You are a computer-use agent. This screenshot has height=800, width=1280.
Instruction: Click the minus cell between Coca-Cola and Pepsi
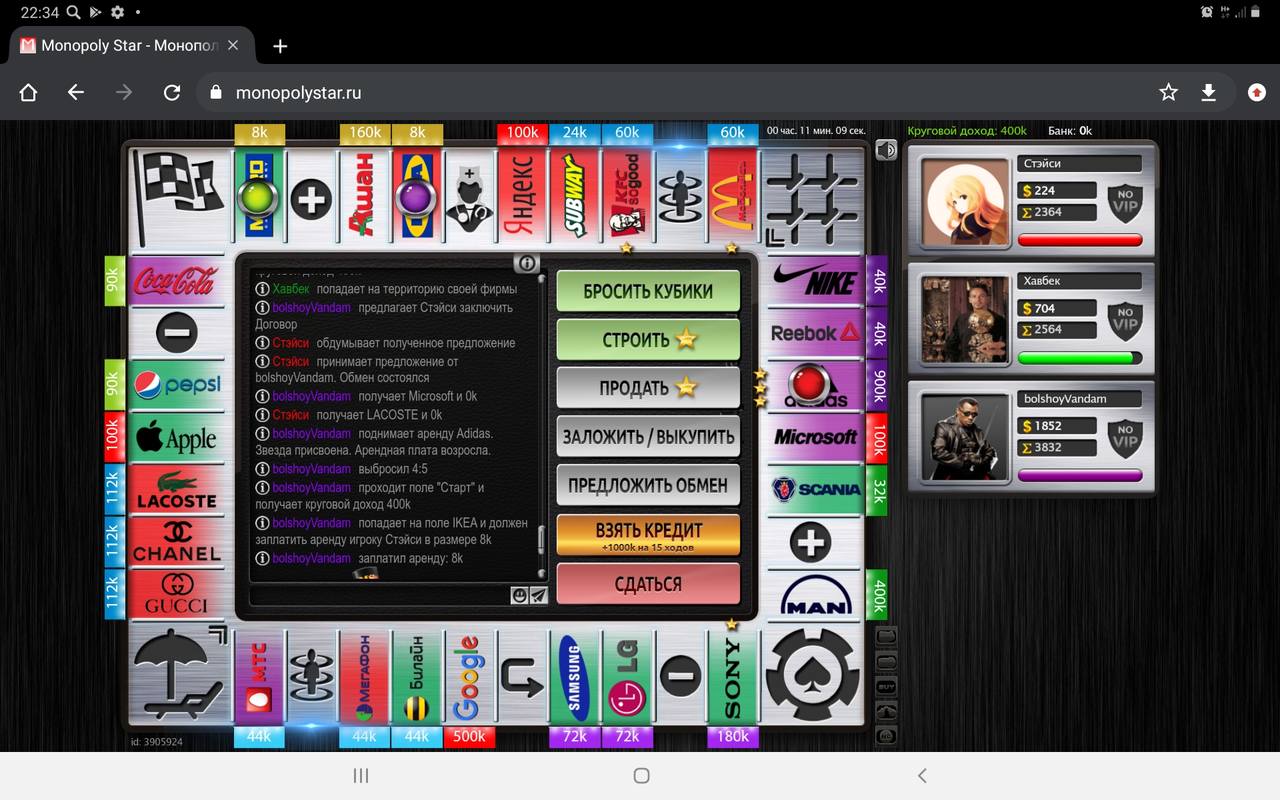pyautogui.click(x=177, y=333)
